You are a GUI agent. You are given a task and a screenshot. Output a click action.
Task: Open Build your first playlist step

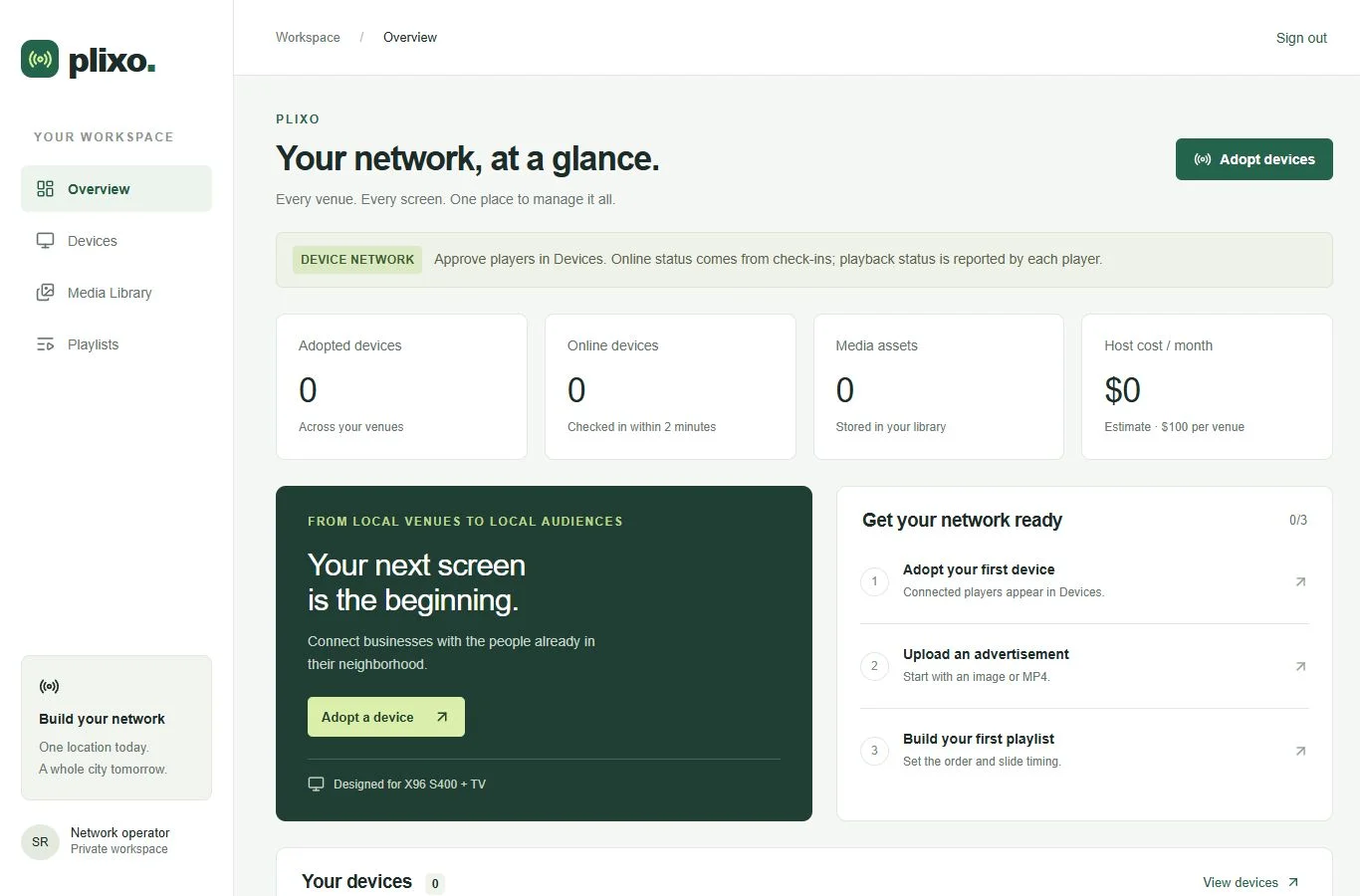coord(1084,751)
